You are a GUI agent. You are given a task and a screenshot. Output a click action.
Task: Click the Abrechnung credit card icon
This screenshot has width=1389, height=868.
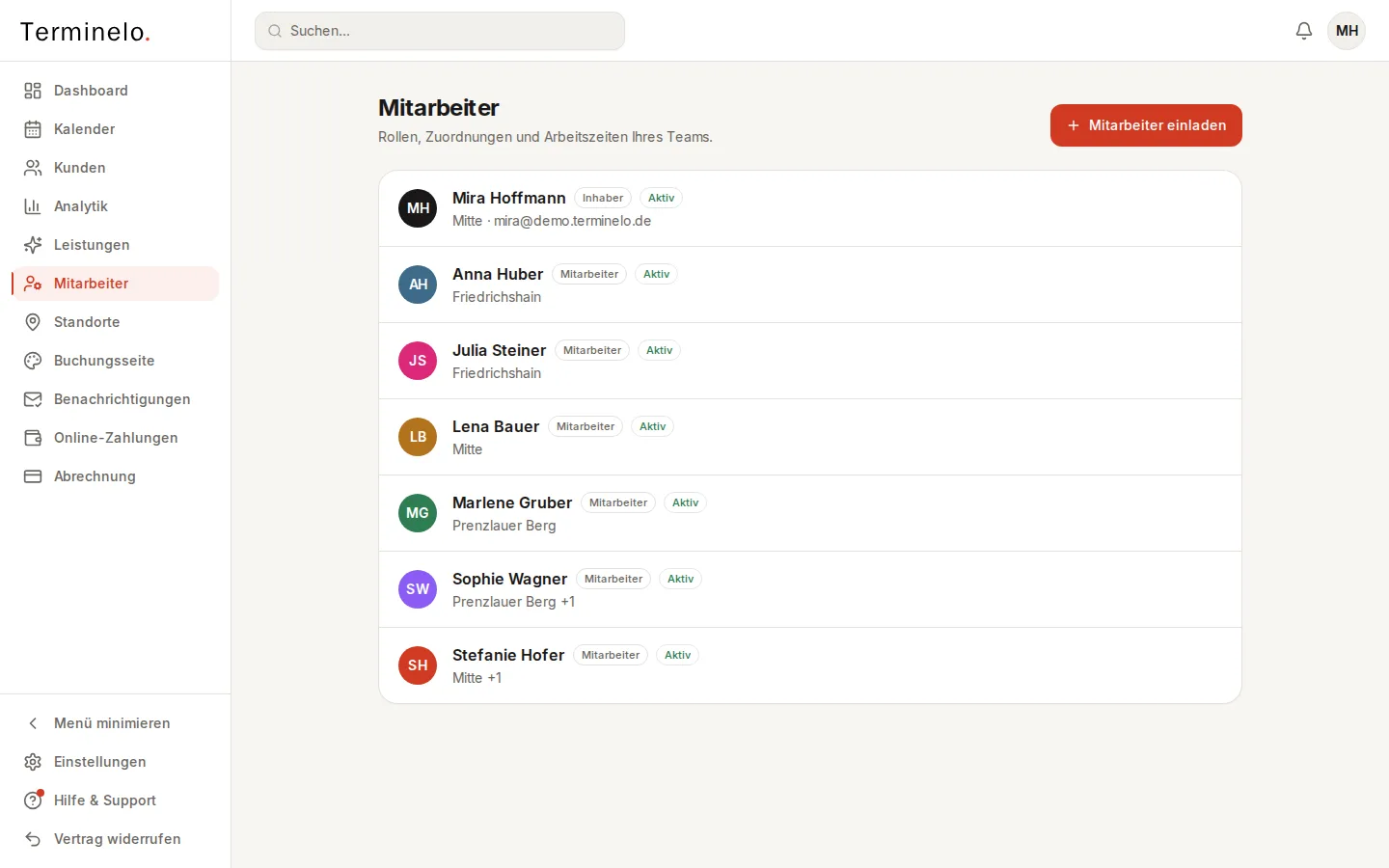(x=33, y=476)
